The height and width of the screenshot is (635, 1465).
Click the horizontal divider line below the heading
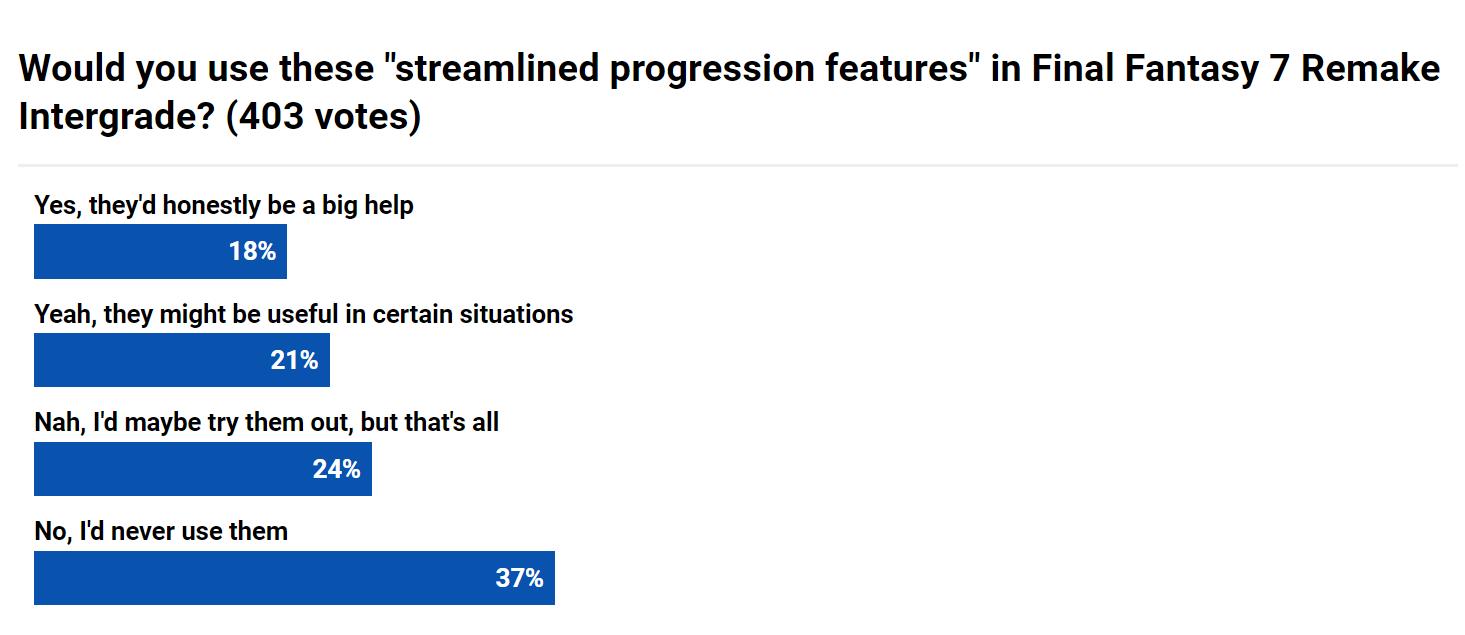737,165
